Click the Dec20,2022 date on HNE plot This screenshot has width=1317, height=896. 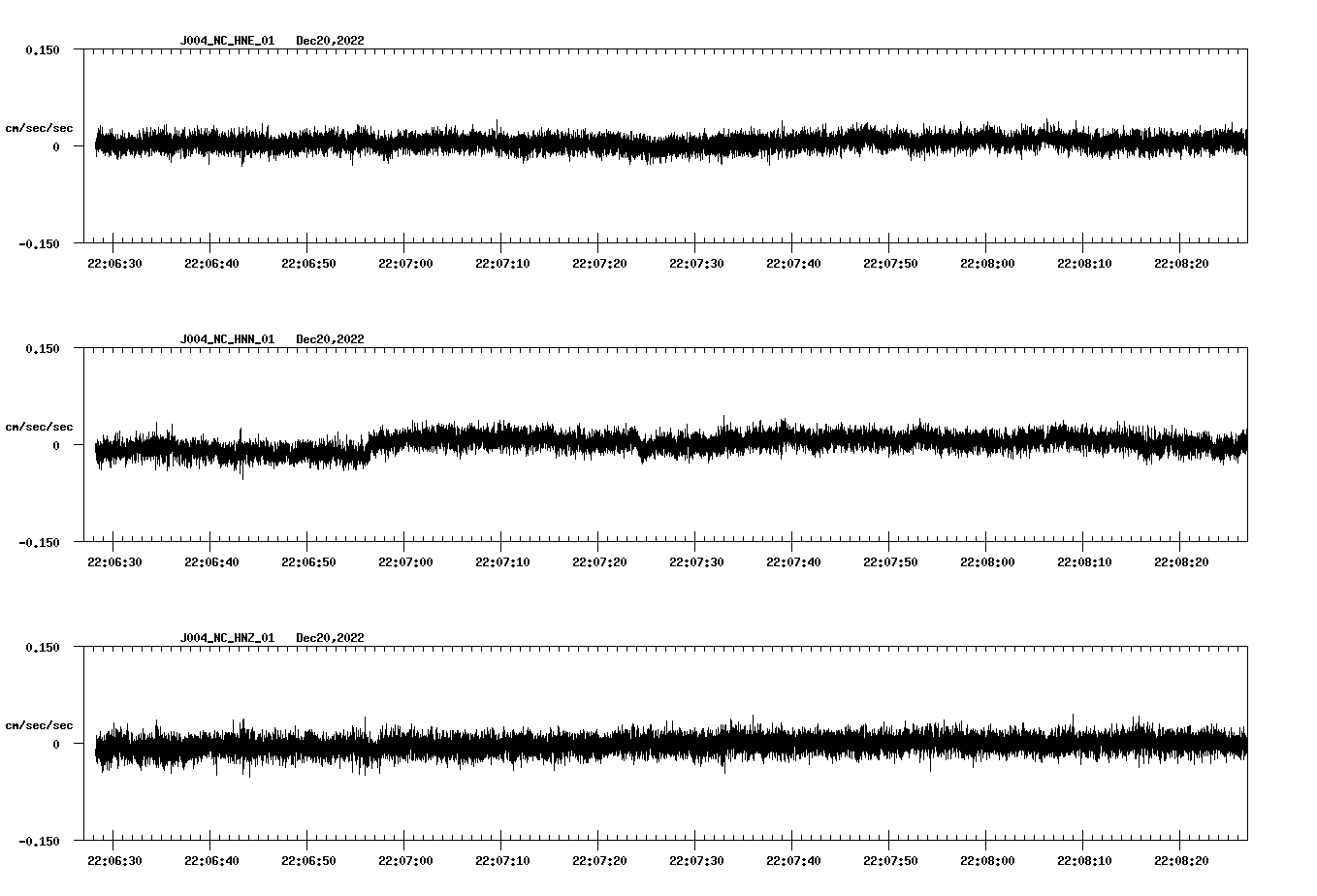point(331,41)
